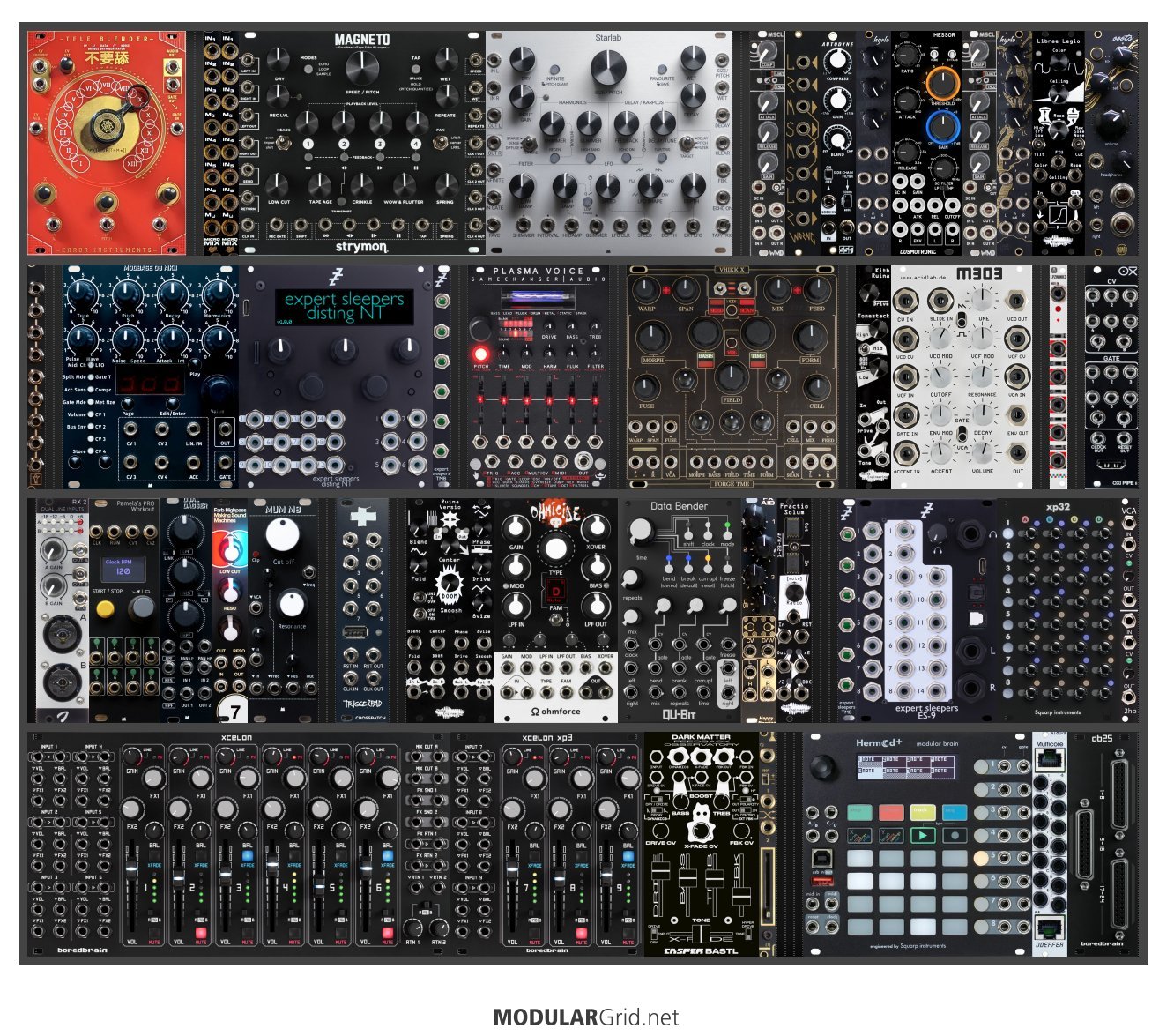Tap the Favourite button on Starlab
This screenshot has height=1036, width=1174.
click(x=662, y=69)
